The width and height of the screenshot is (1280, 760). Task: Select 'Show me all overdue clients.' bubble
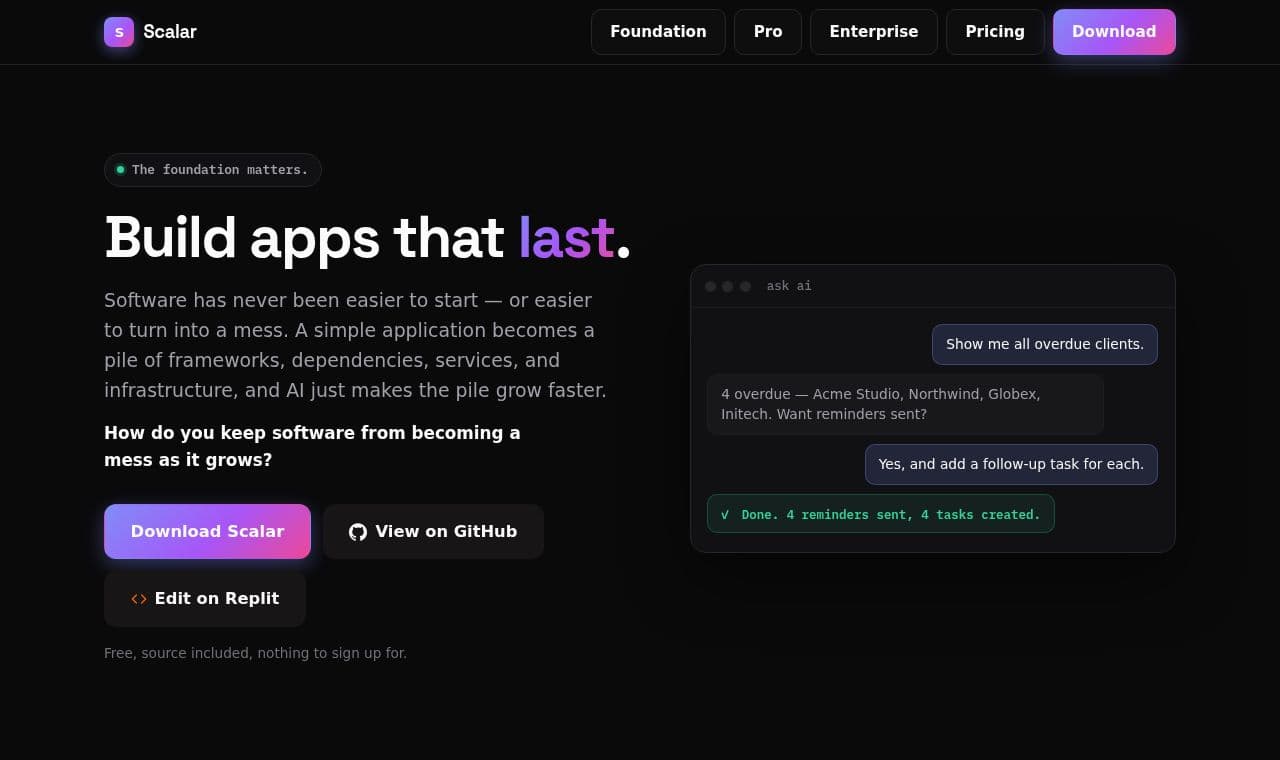[x=1045, y=344]
